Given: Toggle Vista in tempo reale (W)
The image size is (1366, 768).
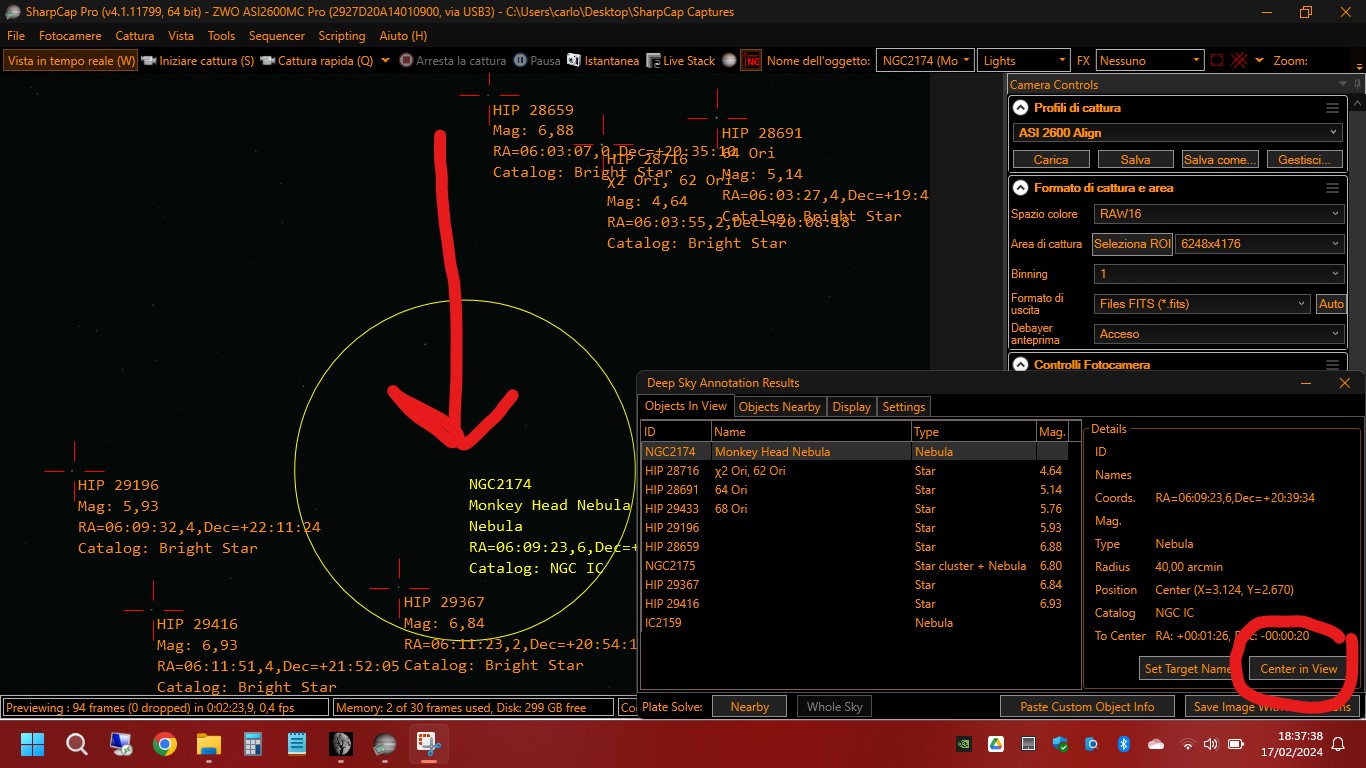Looking at the screenshot, I should [71, 61].
